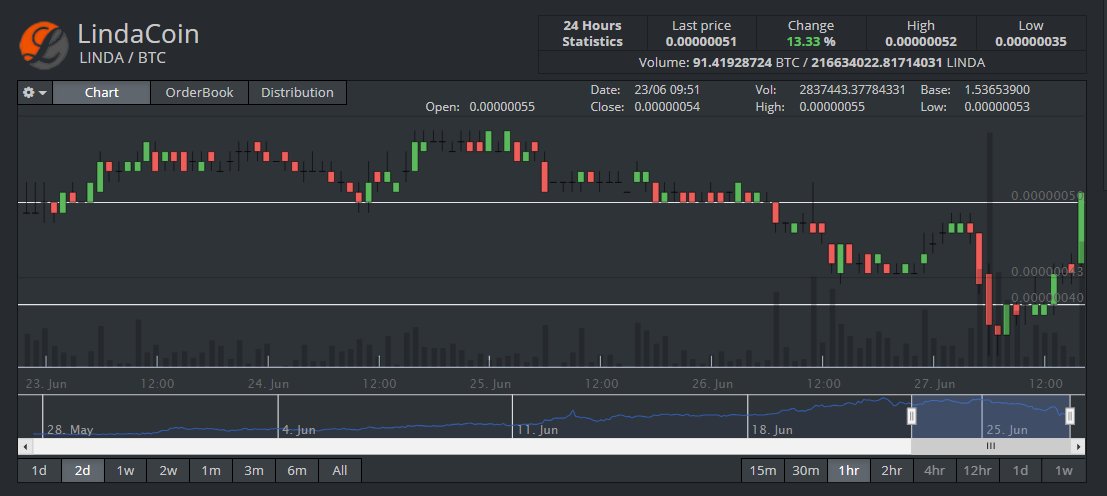
Task: Click the 26. Jun date axis label
Action: (712, 384)
